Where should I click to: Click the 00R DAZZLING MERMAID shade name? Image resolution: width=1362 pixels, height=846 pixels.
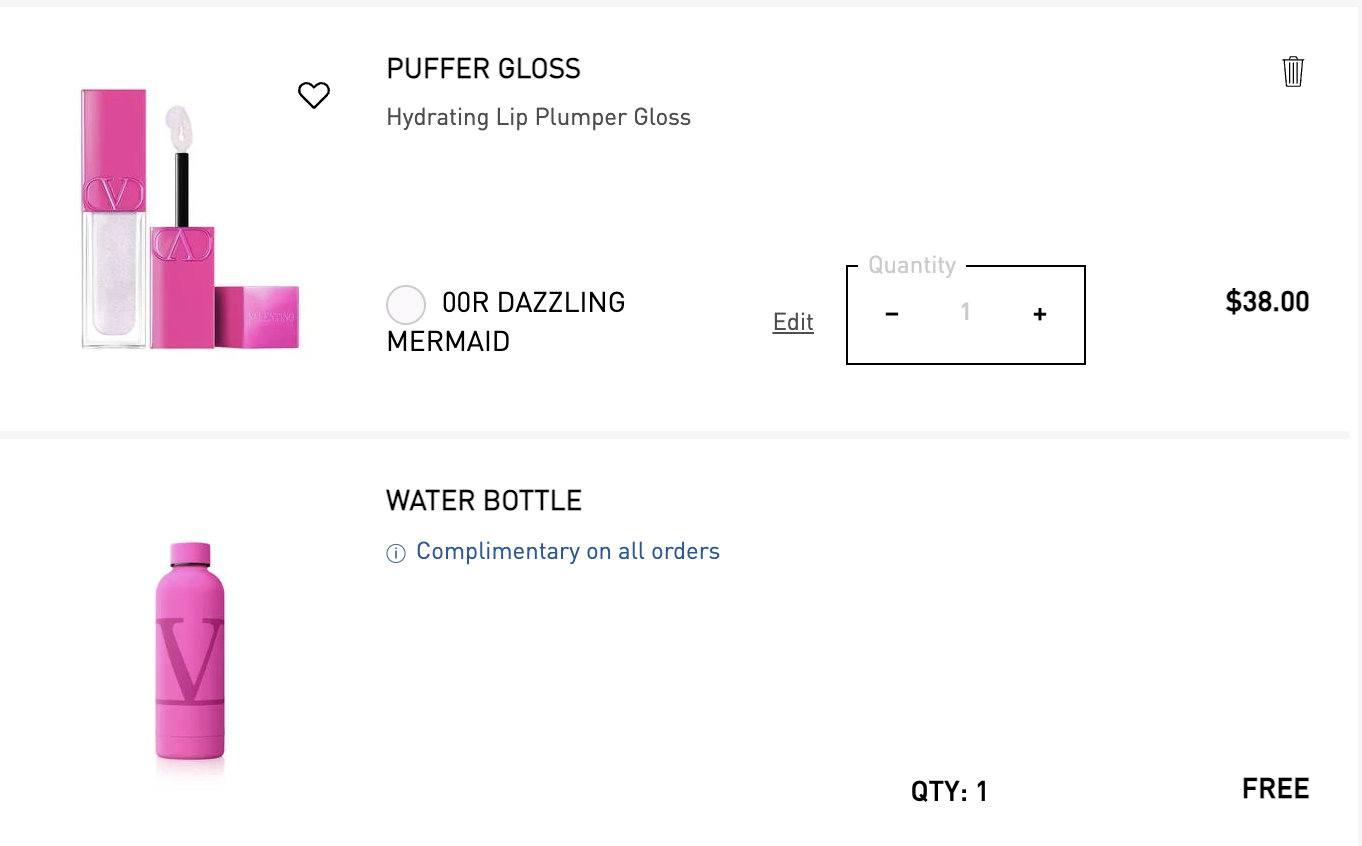[x=533, y=303]
